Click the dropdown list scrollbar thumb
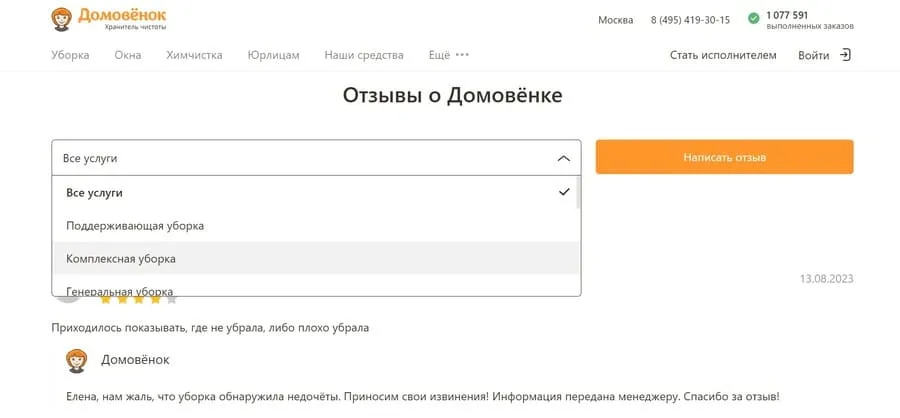Image resolution: width=900 pixels, height=418 pixels. [x=579, y=192]
